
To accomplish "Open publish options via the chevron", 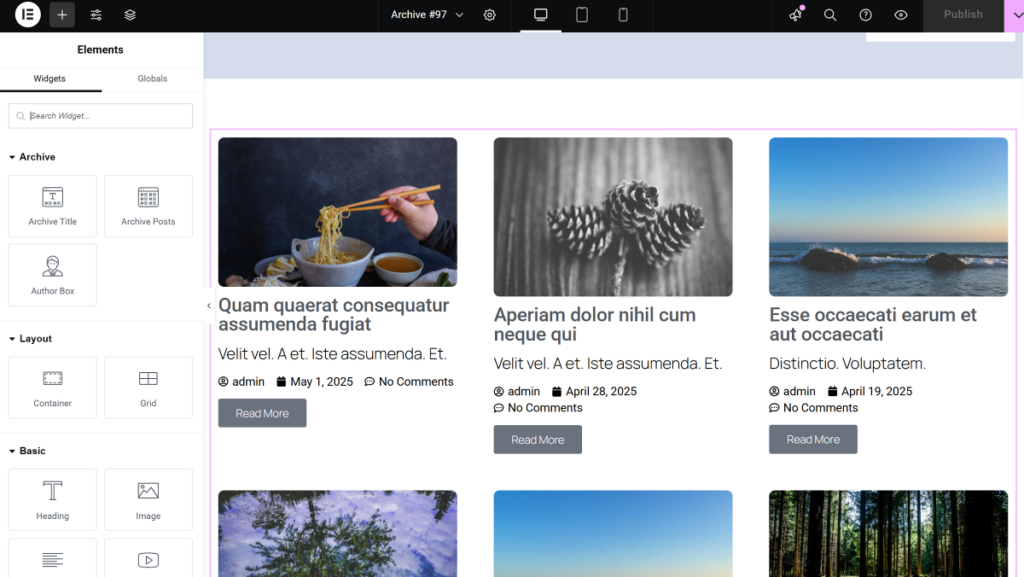I will pos(1017,15).
